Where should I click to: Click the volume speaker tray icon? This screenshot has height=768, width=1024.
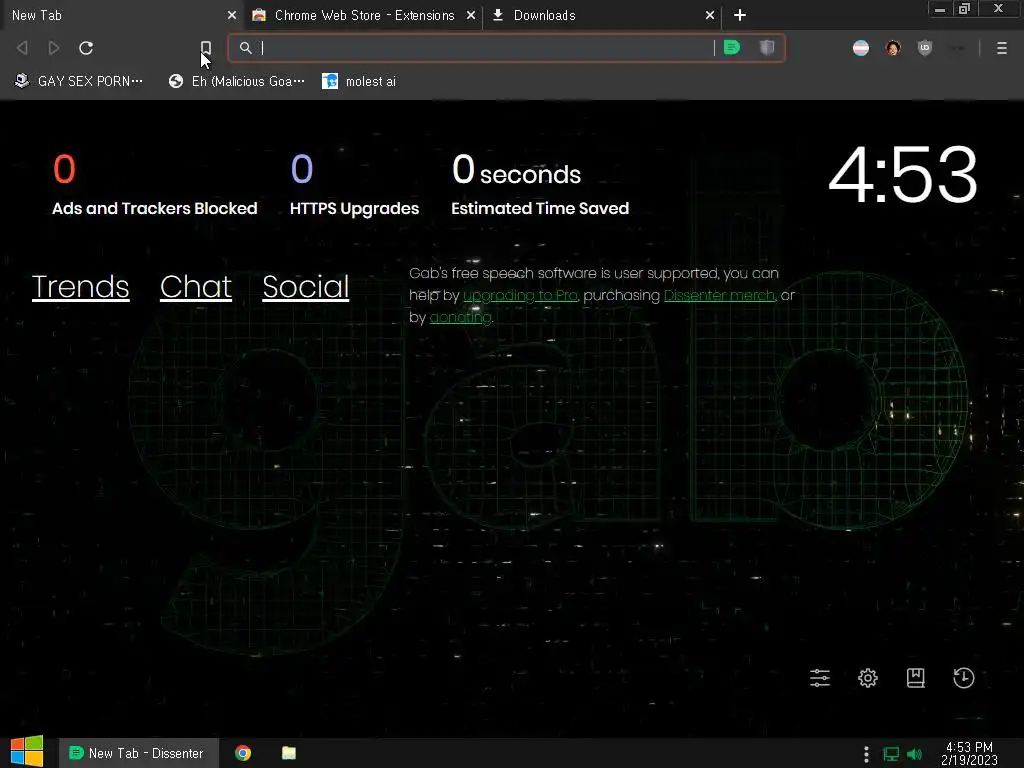tap(914, 754)
